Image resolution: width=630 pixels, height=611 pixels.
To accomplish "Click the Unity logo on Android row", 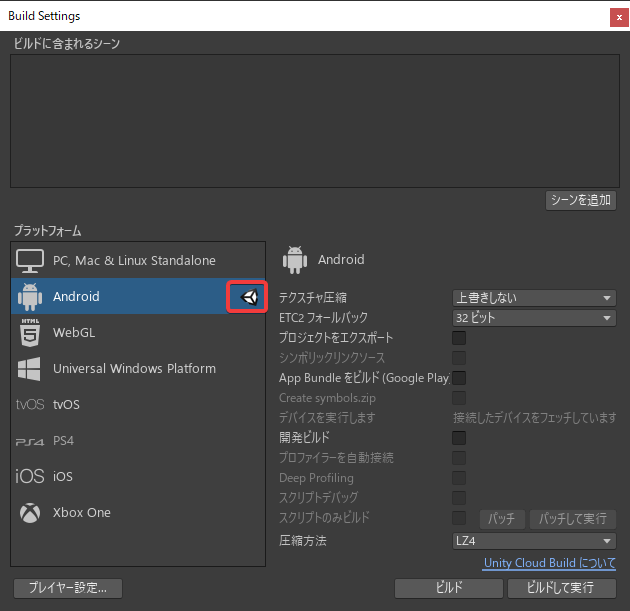I will point(249,297).
